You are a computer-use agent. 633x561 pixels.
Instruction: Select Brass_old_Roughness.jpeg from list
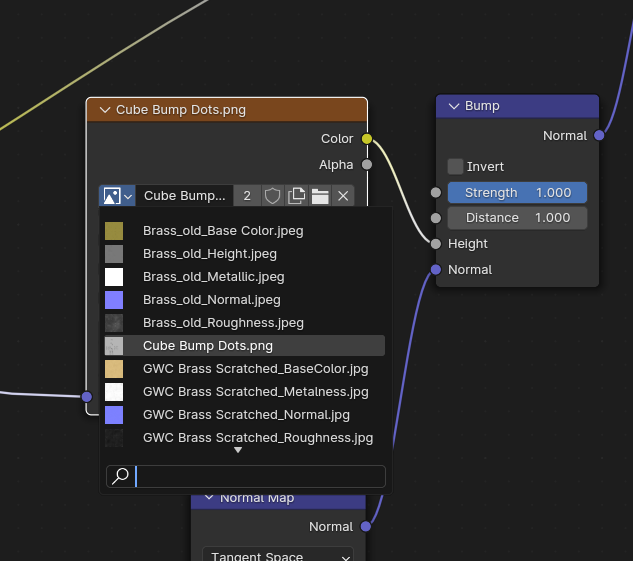tap(245, 323)
